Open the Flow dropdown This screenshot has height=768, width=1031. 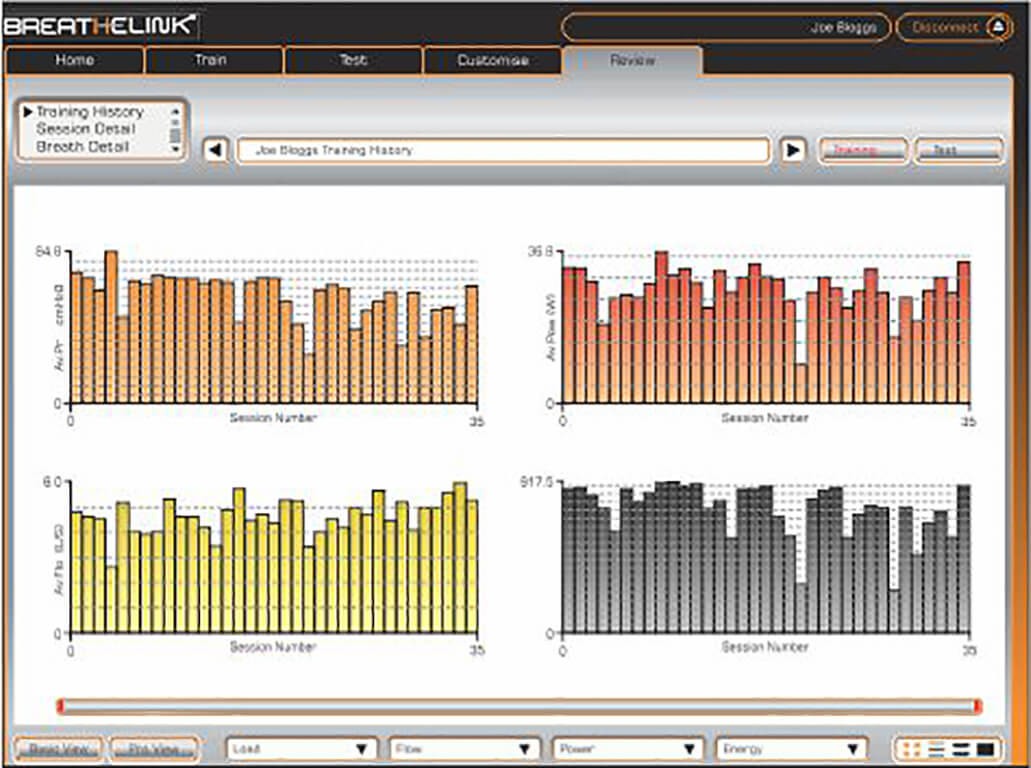click(x=465, y=748)
